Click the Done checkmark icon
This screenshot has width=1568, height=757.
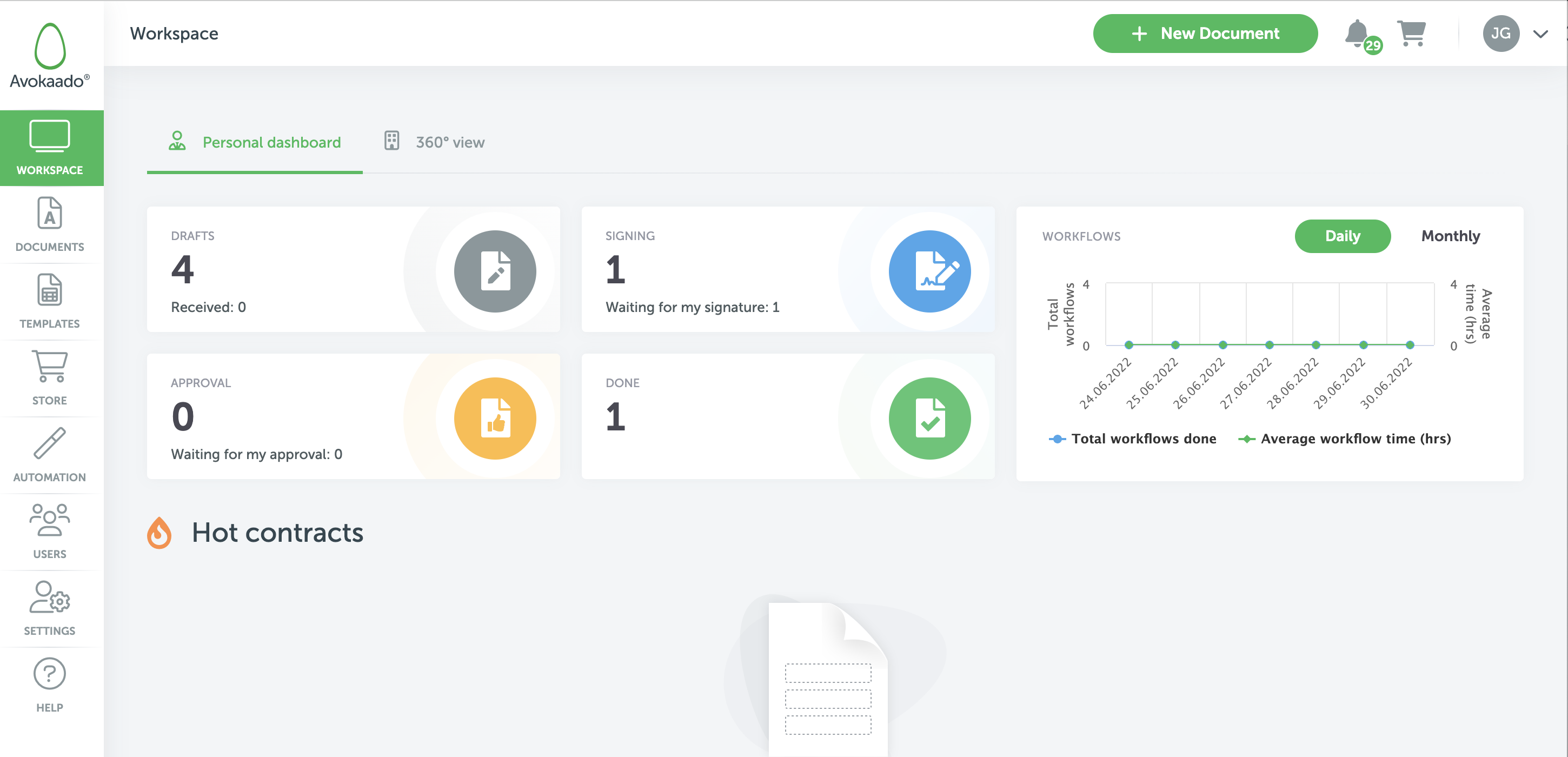coord(929,418)
